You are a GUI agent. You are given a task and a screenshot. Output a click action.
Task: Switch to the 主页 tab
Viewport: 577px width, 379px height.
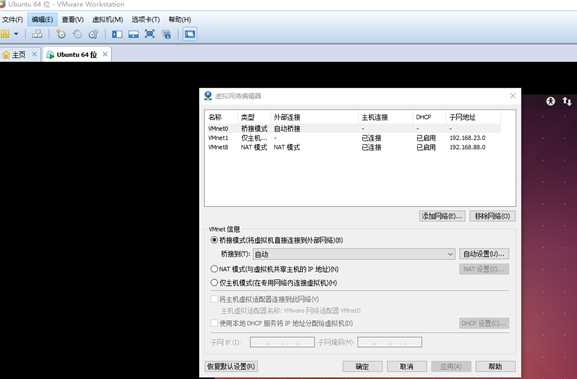(x=18, y=55)
